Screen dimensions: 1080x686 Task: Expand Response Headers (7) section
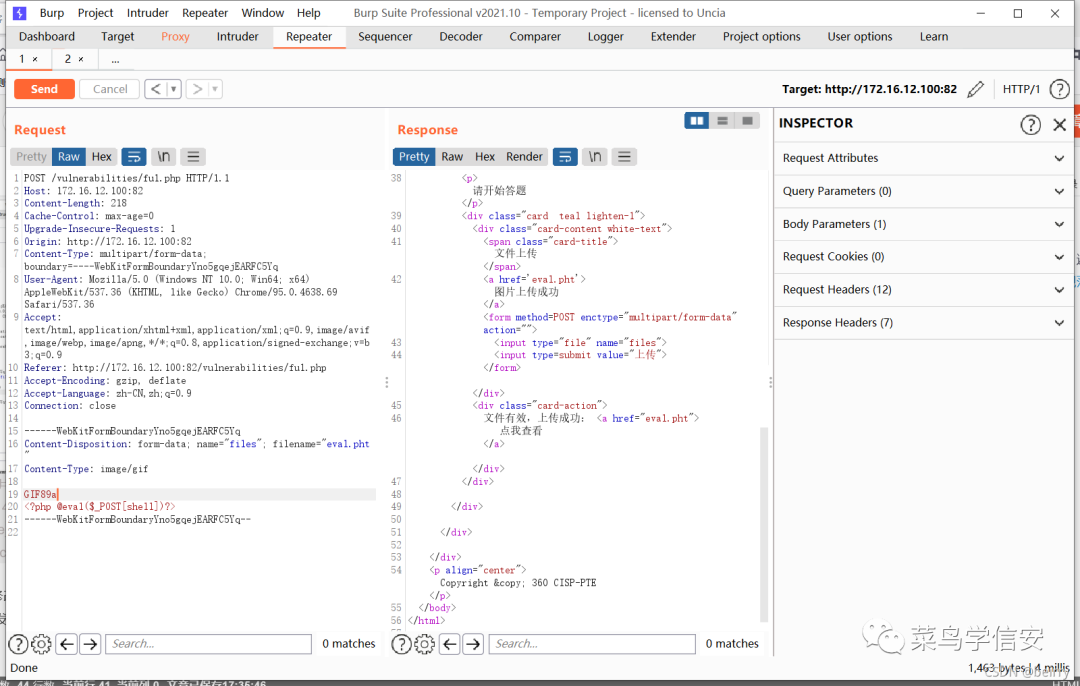click(x=923, y=323)
